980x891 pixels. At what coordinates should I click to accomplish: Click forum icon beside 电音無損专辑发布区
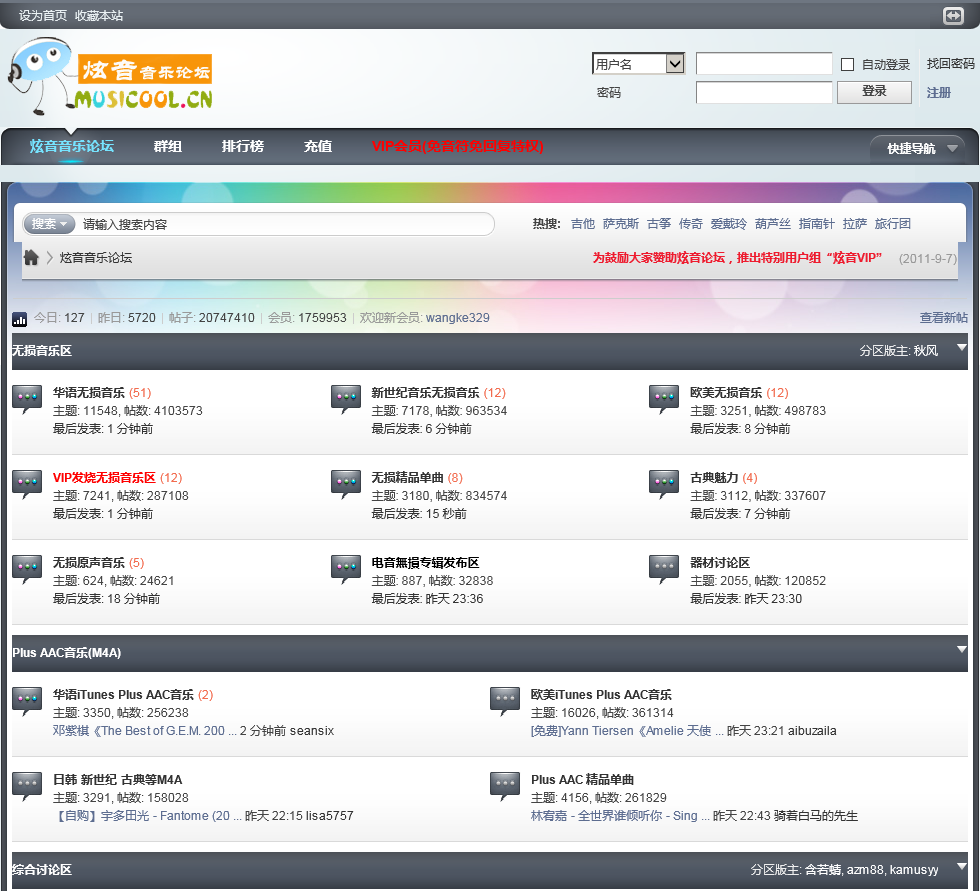pyautogui.click(x=346, y=569)
